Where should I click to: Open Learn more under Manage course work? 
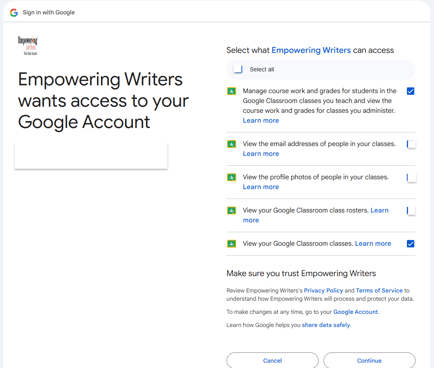click(261, 121)
